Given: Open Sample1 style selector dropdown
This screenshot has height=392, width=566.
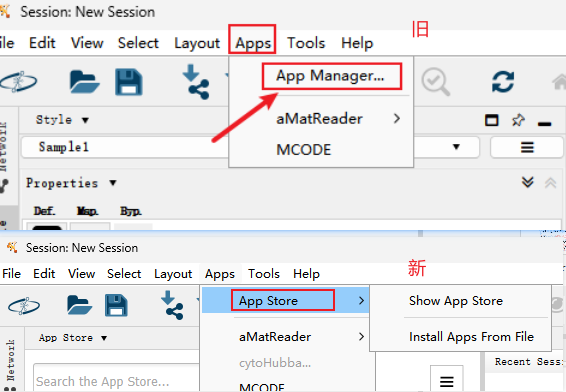Looking at the screenshot, I should click(x=456, y=147).
